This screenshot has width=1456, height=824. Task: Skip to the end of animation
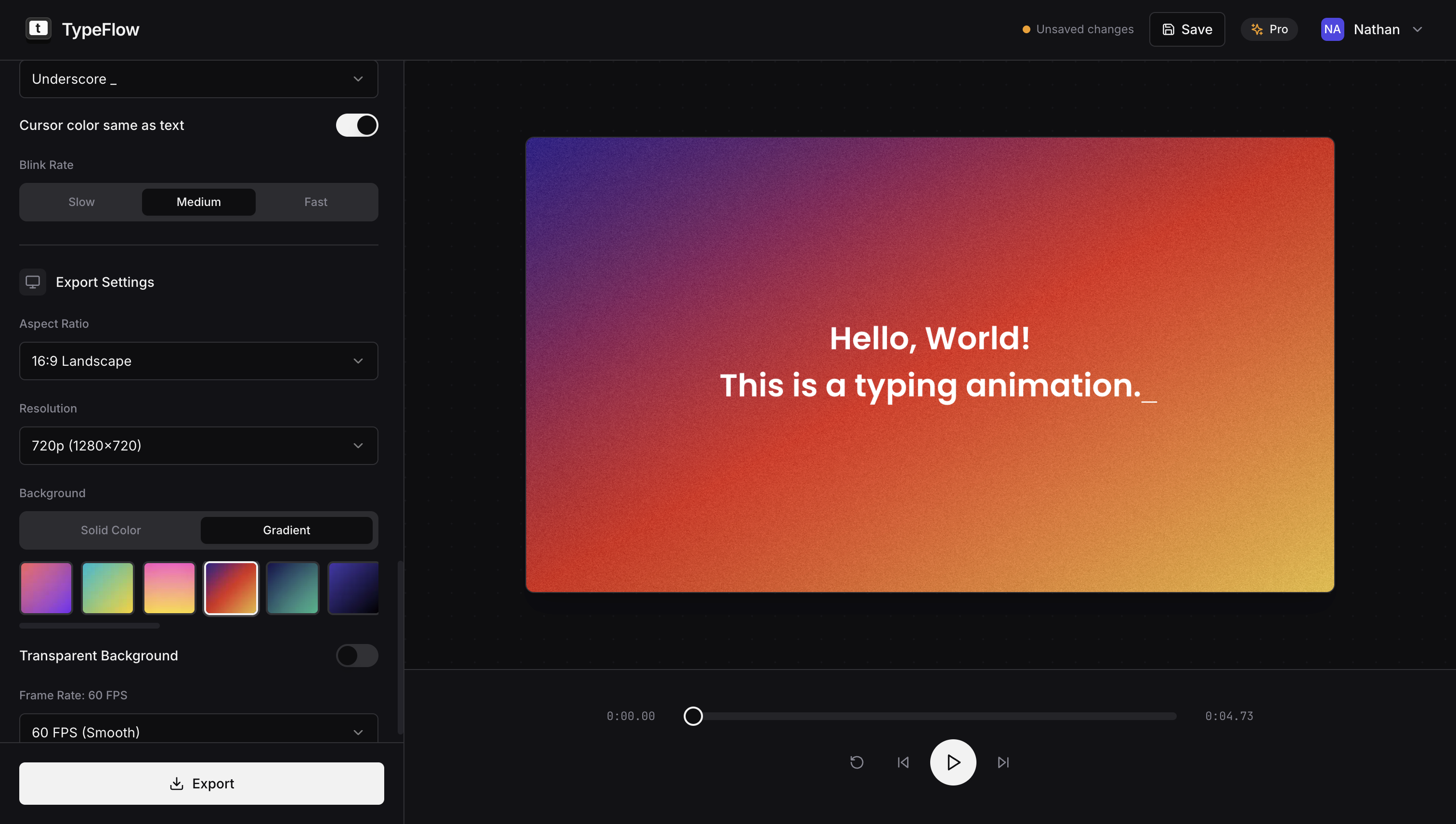(1002, 762)
